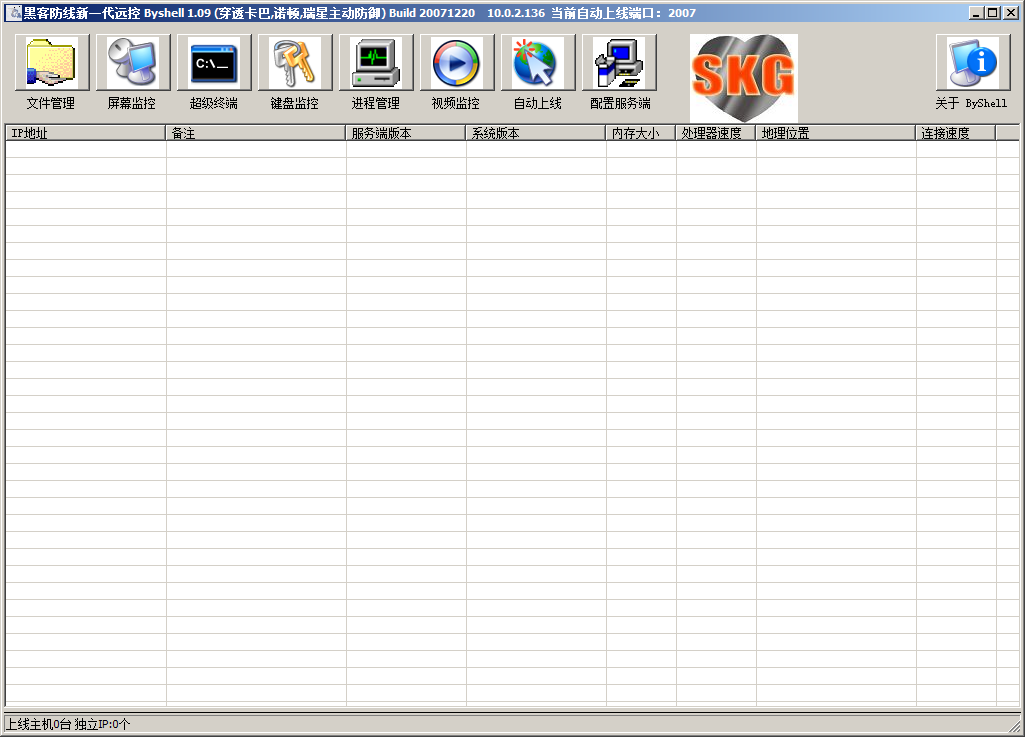The width and height of the screenshot is (1025, 737).
Task: Maximize the Byshell window
Action: [992, 13]
